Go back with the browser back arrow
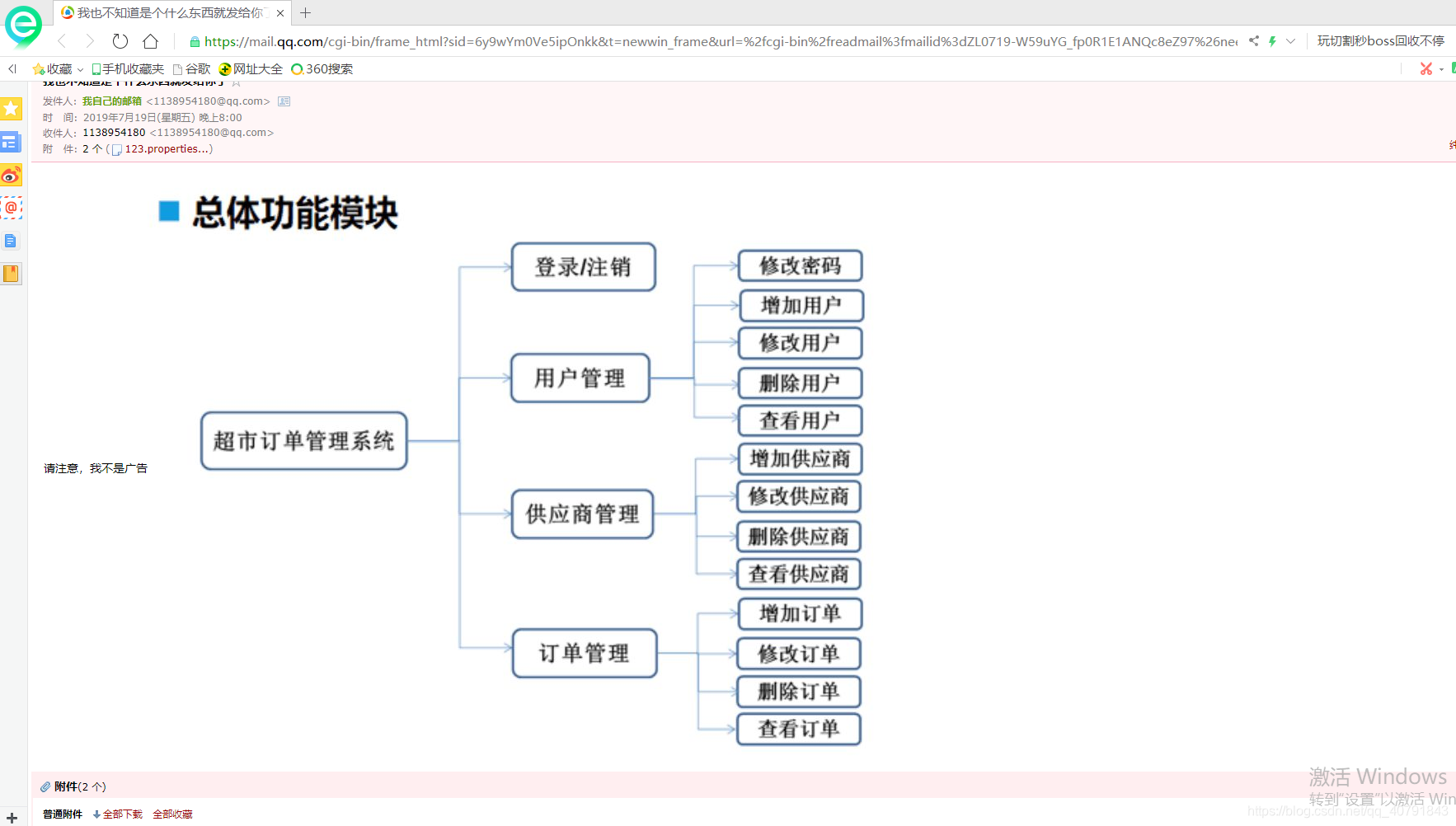1456x826 pixels. [62, 41]
